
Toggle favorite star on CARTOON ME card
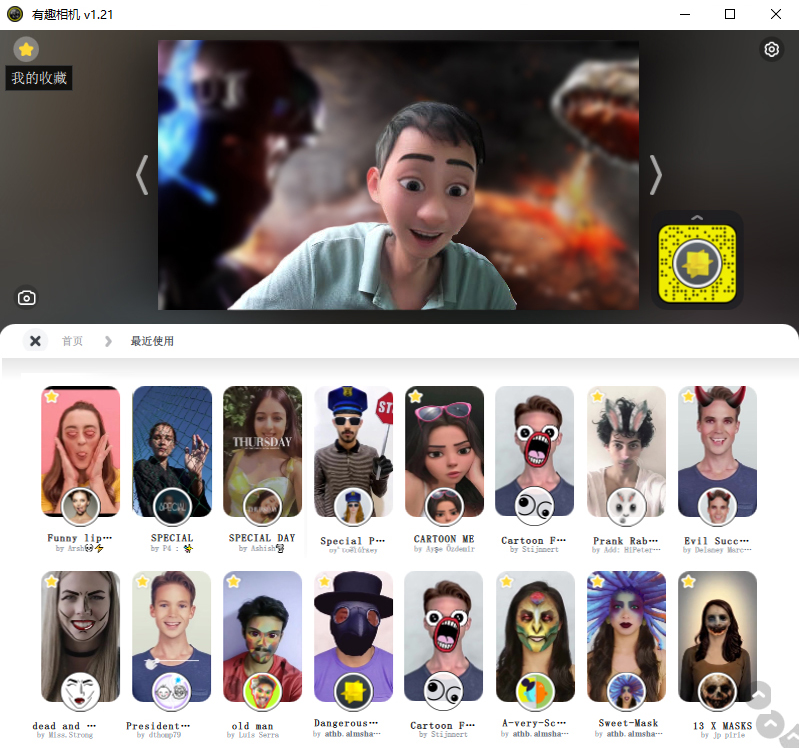click(x=415, y=396)
